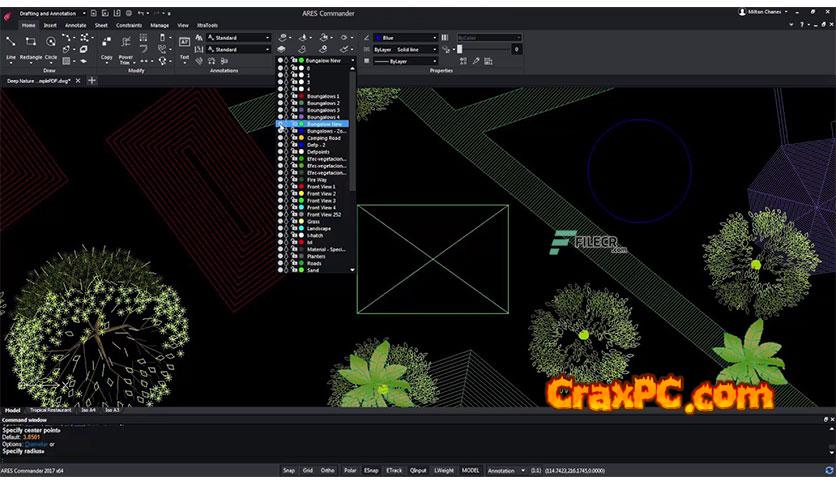
Task: Activate the Power Trim tool
Action: coord(126,46)
